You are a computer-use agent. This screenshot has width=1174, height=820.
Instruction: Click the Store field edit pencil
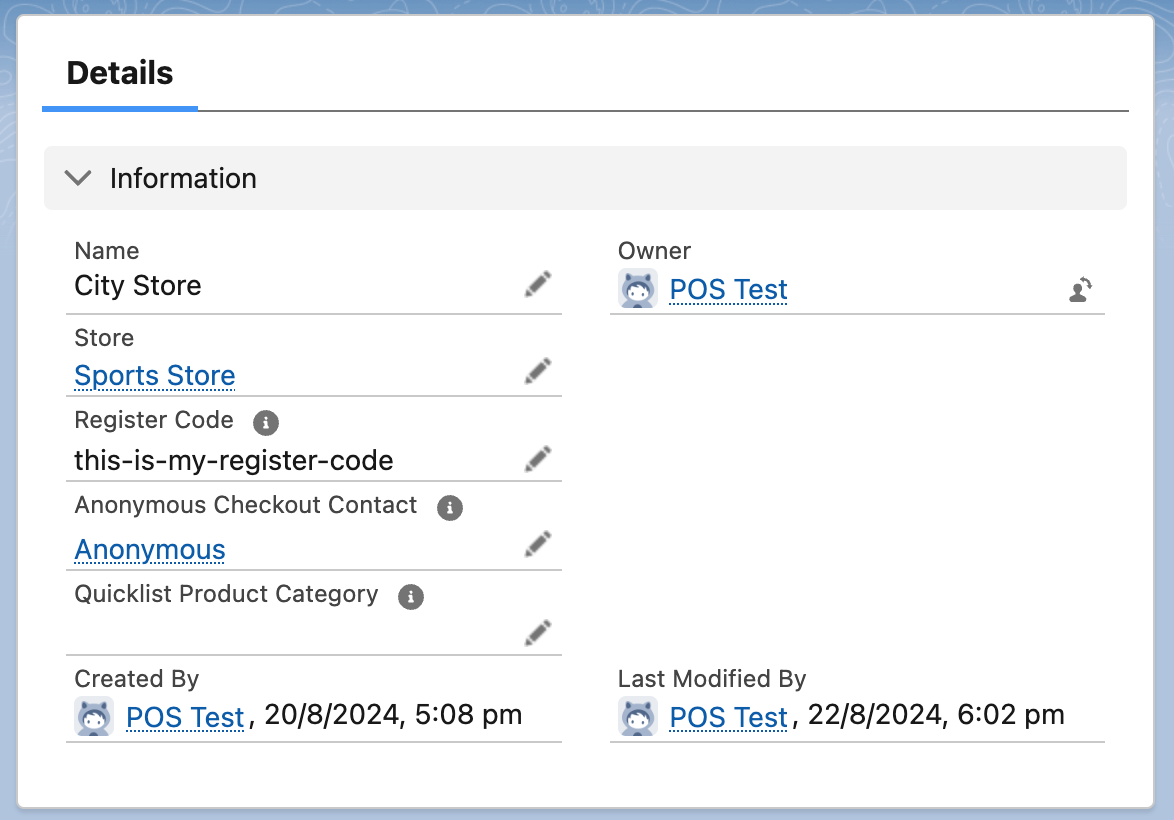[x=538, y=372]
